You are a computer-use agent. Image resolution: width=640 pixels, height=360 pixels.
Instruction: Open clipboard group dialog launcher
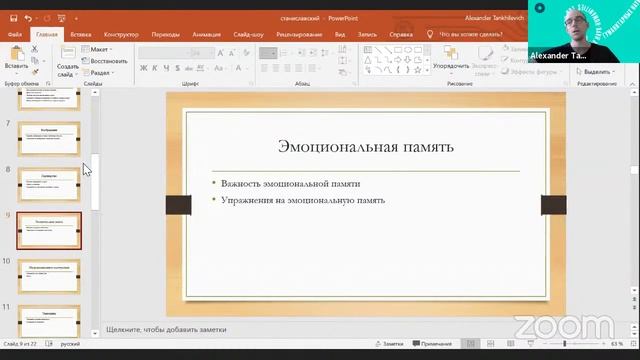(48, 84)
